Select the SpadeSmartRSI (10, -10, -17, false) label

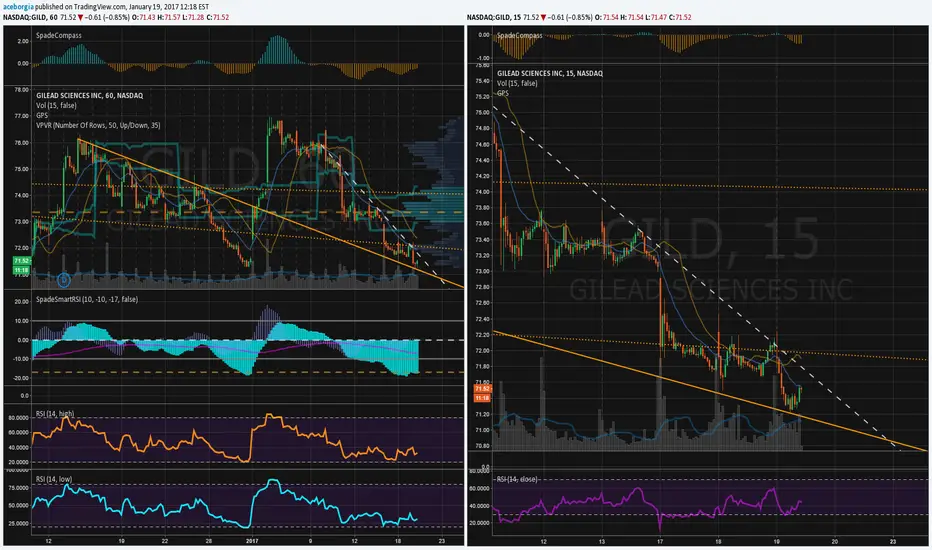point(87,299)
